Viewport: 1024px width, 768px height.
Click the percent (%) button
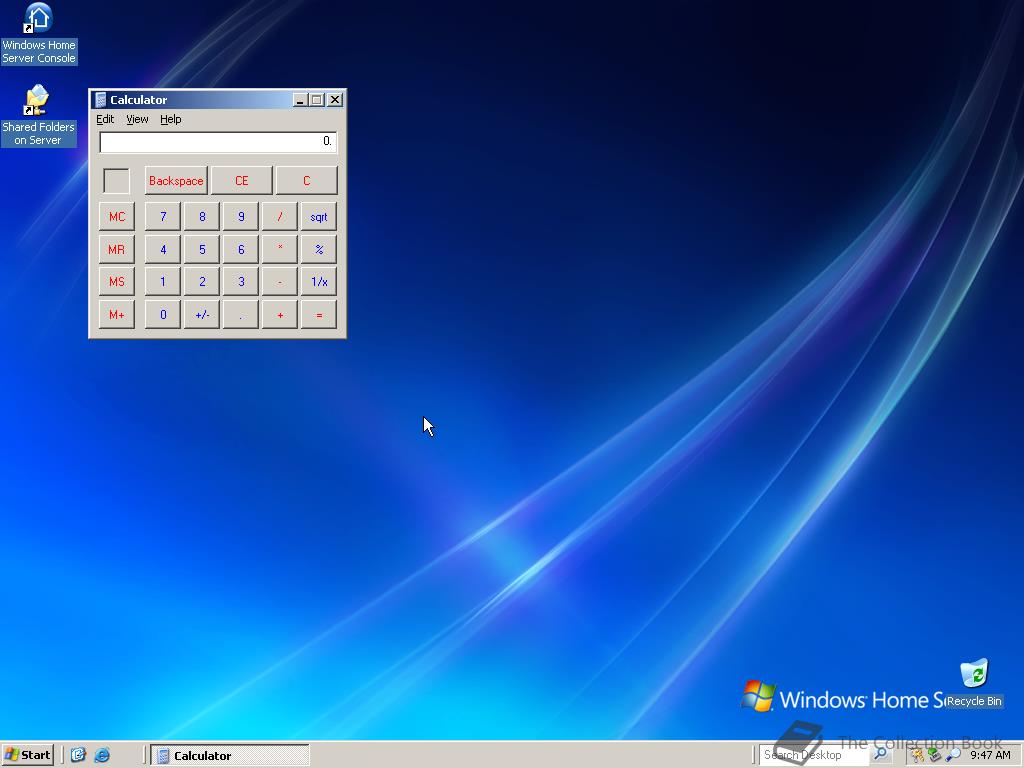click(x=319, y=249)
